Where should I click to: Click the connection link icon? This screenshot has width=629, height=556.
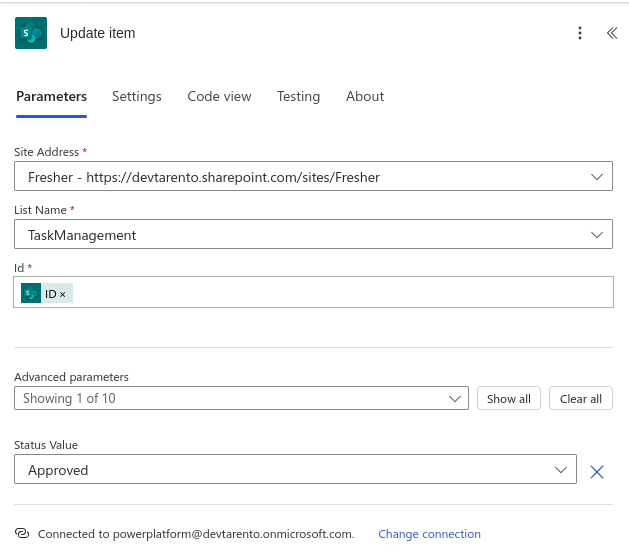pos(22,534)
